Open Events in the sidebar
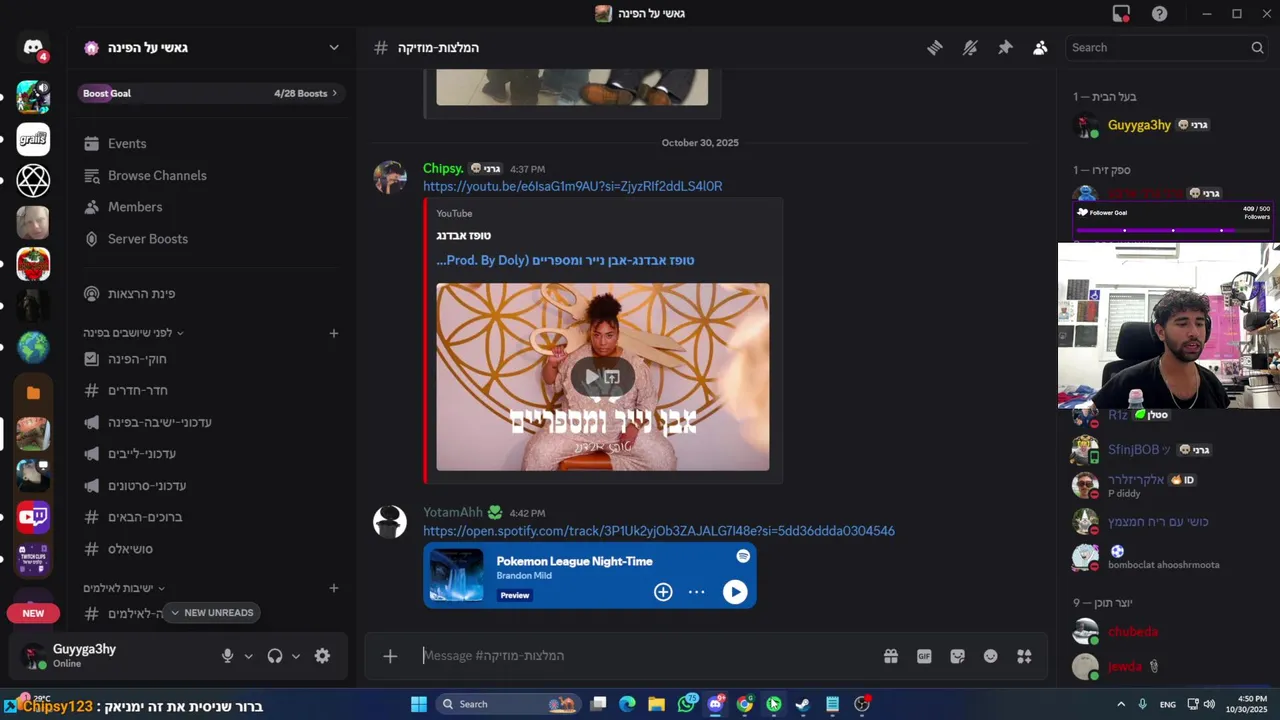The height and width of the screenshot is (720, 1280). 212,144
